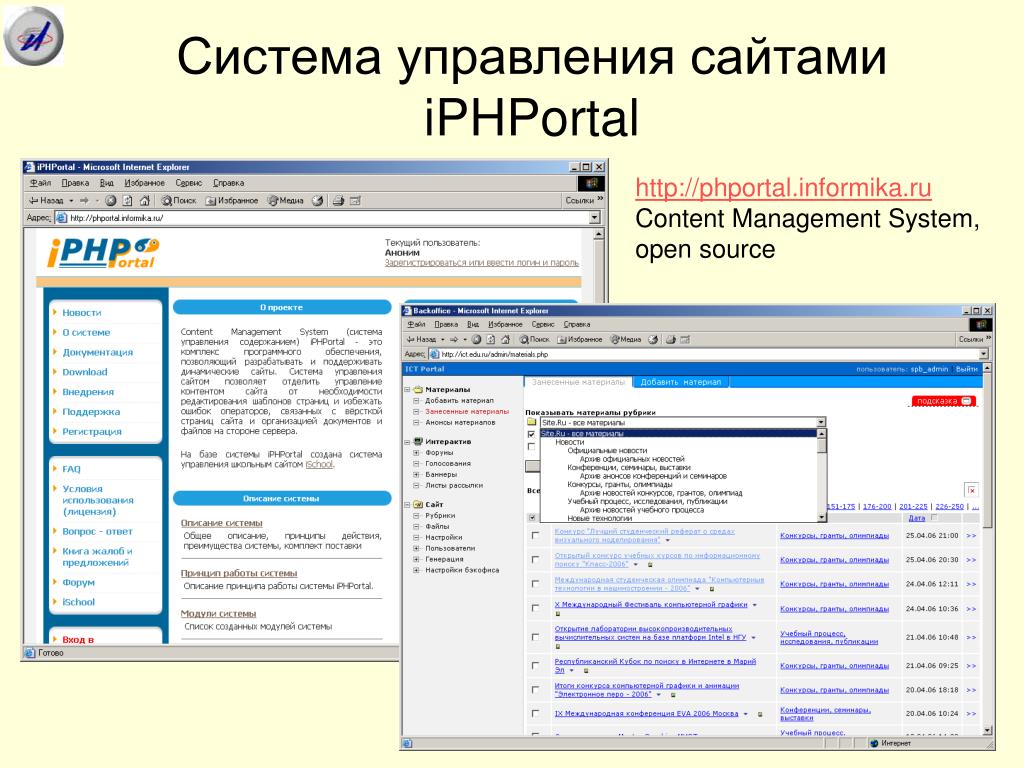Open address bar dropdown in Backoffice window
Screen dimensions: 1024x768
984,354
